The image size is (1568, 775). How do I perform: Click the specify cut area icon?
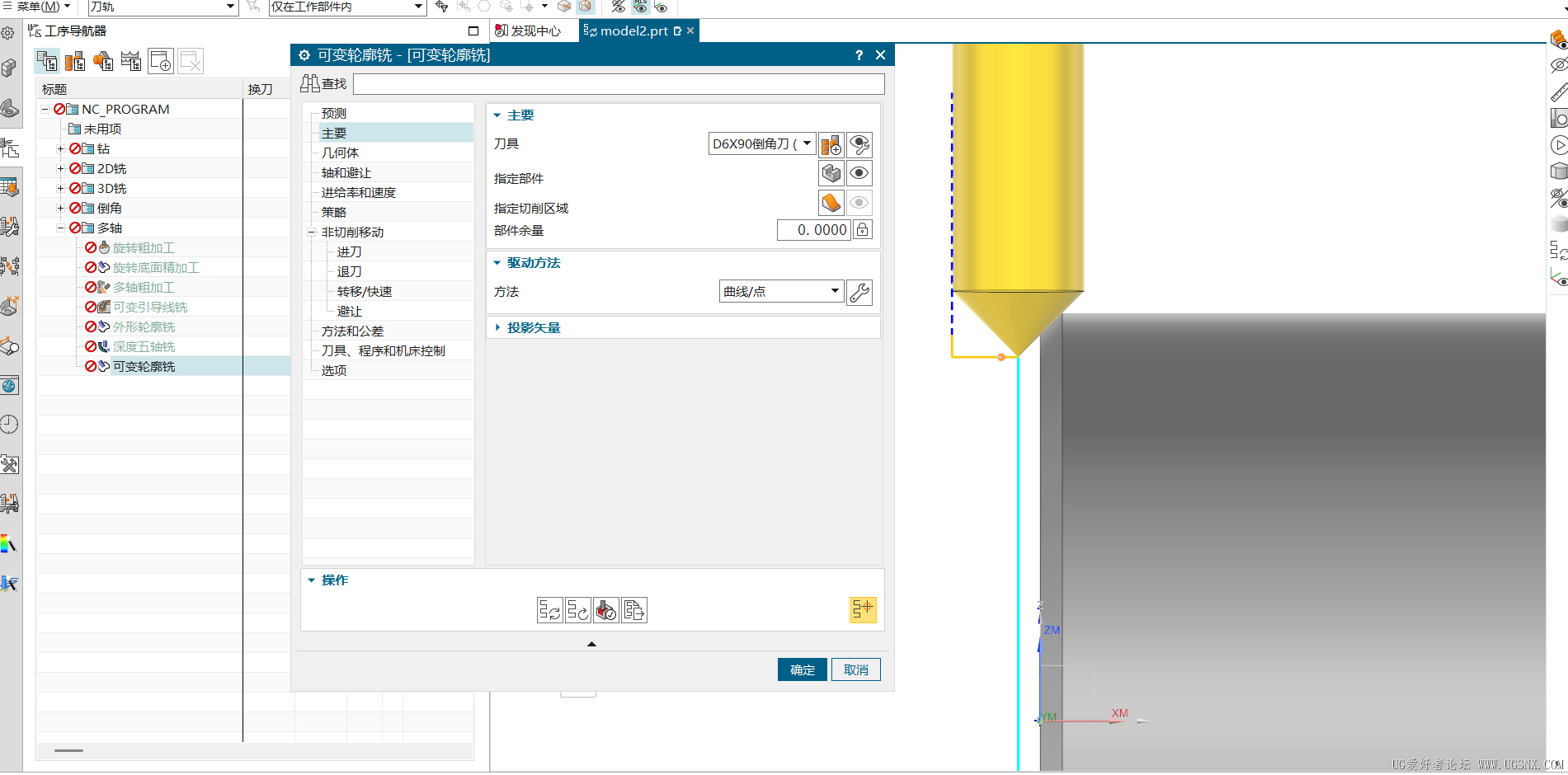831,203
